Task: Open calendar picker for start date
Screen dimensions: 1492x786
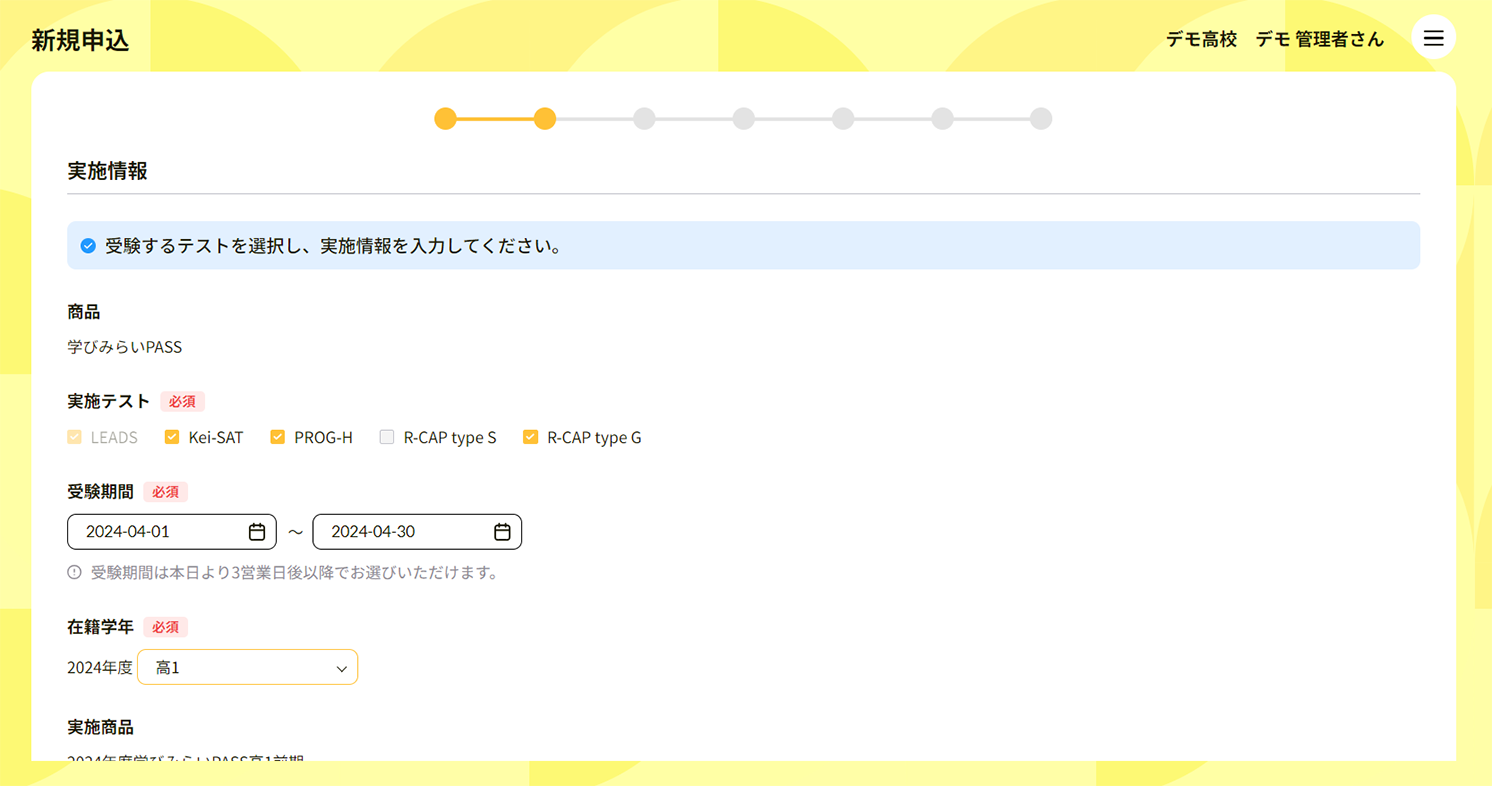Action: [x=257, y=532]
